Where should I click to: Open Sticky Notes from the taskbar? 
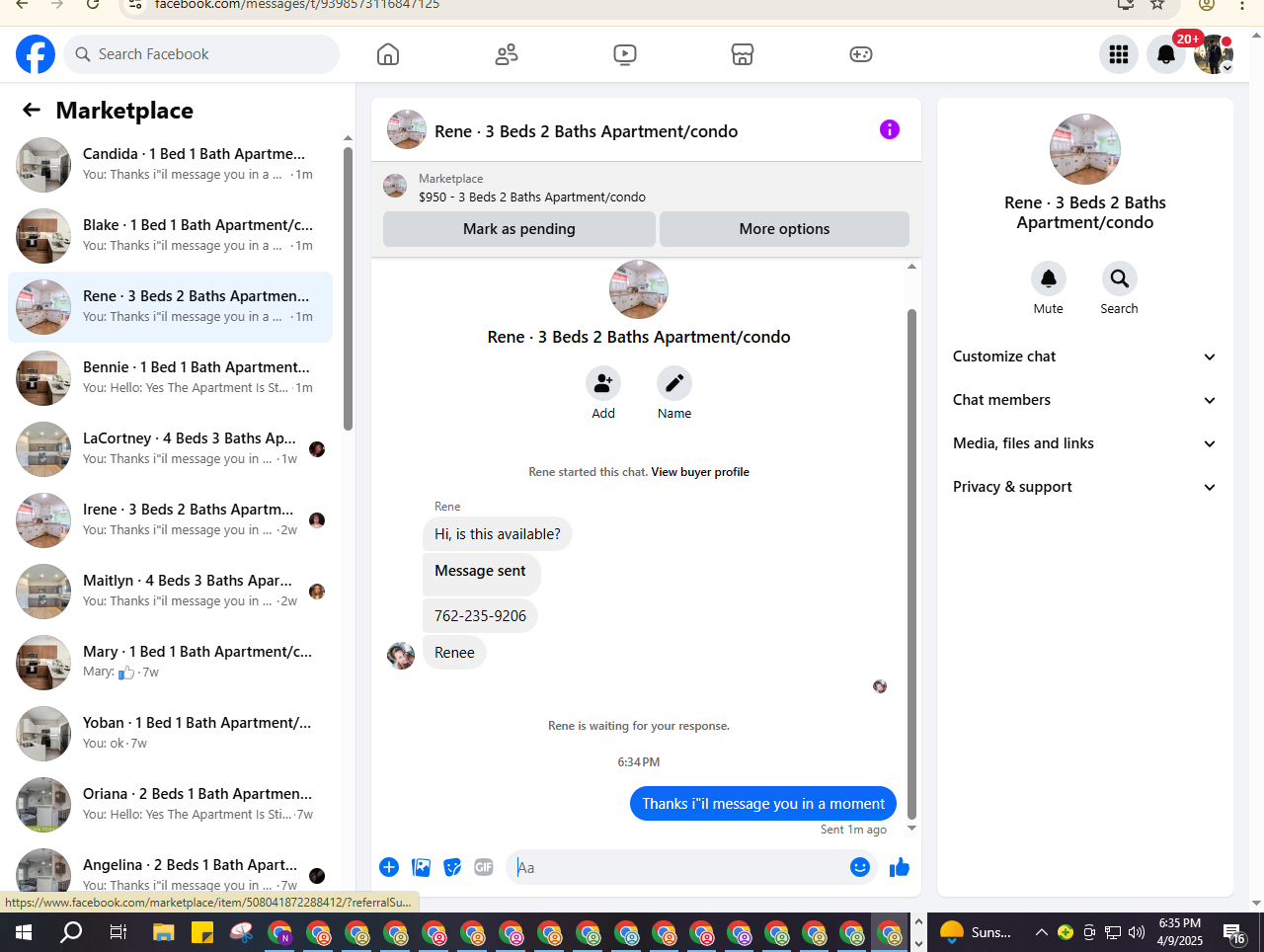pos(202,932)
